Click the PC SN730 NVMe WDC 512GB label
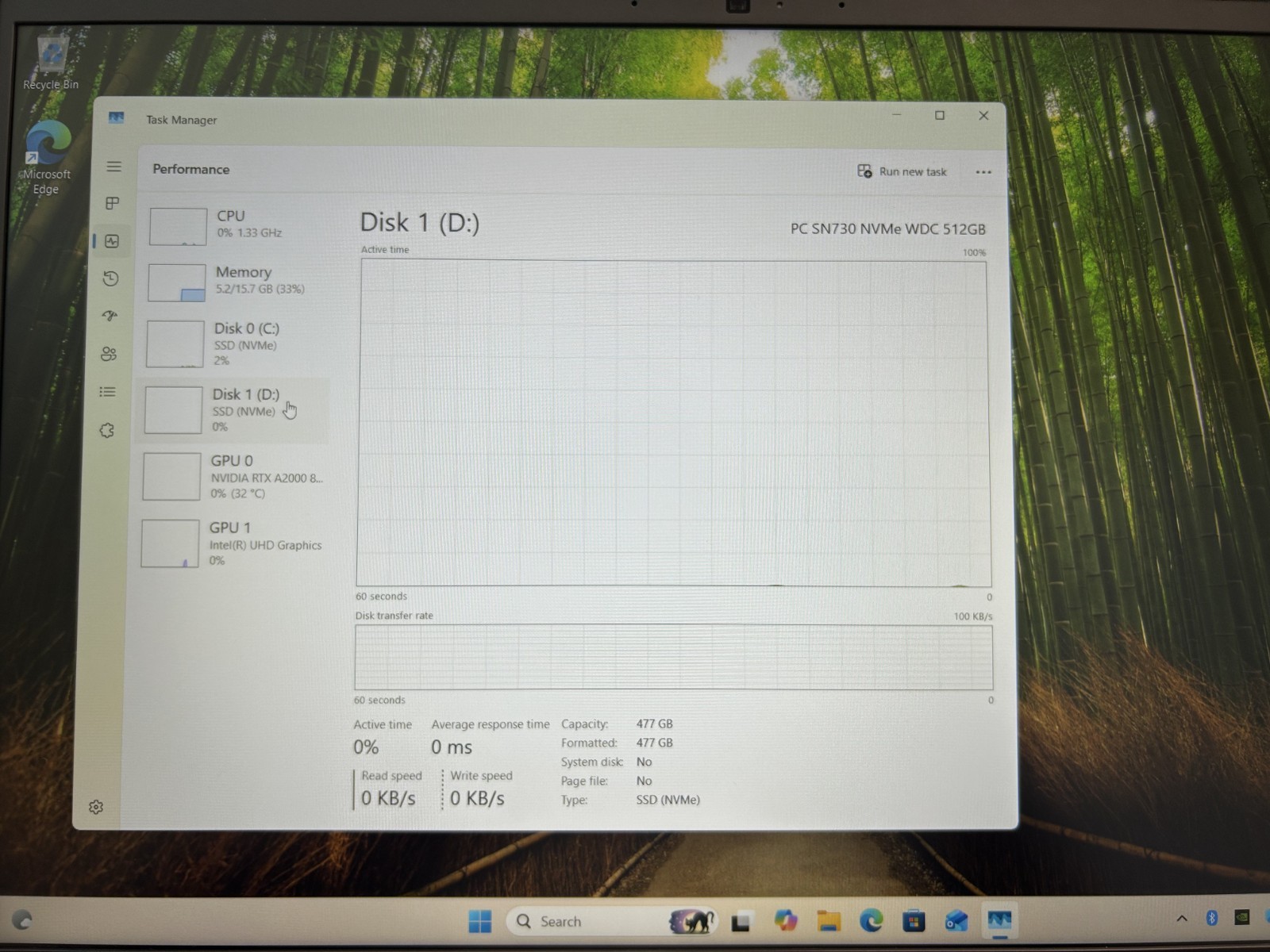This screenshot has height=952, width=1270. click(x=887, y=229)
